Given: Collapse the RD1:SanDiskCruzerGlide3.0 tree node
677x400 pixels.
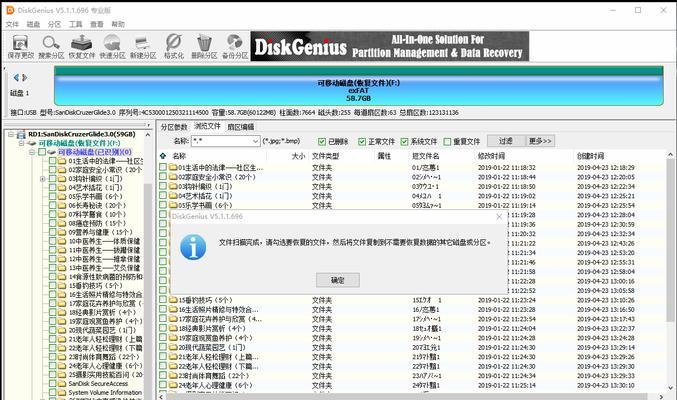Looking at the screenshot, I should point(11,134).
